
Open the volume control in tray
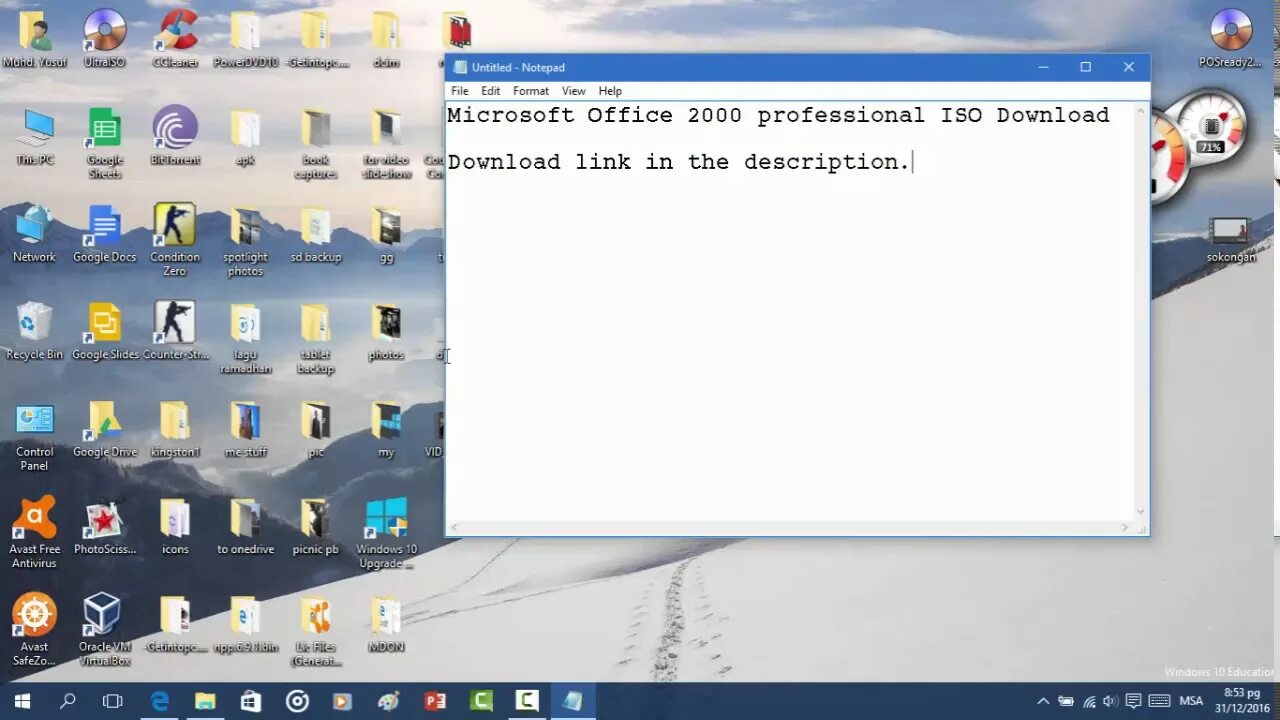pos(1110,701)
